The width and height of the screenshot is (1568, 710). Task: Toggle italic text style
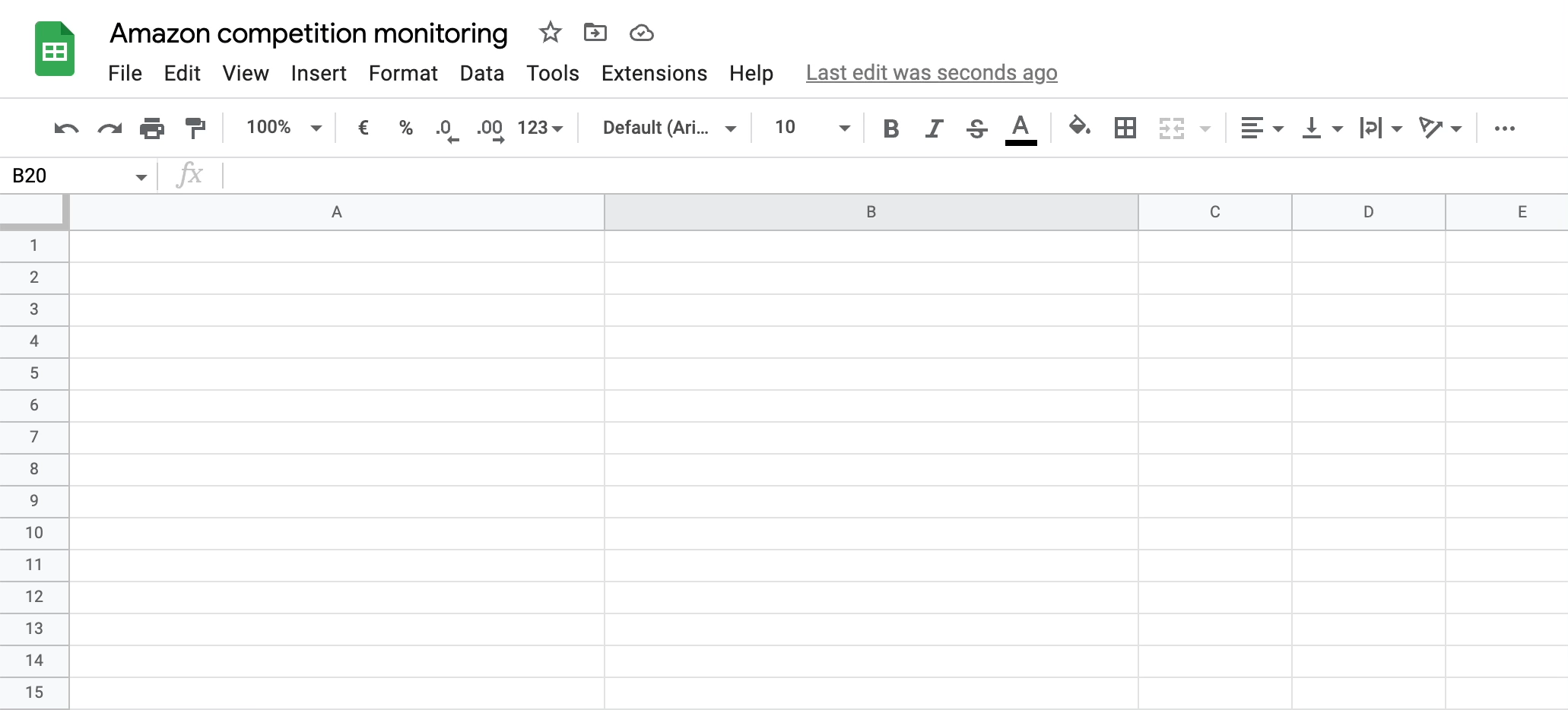pos(934,128)
